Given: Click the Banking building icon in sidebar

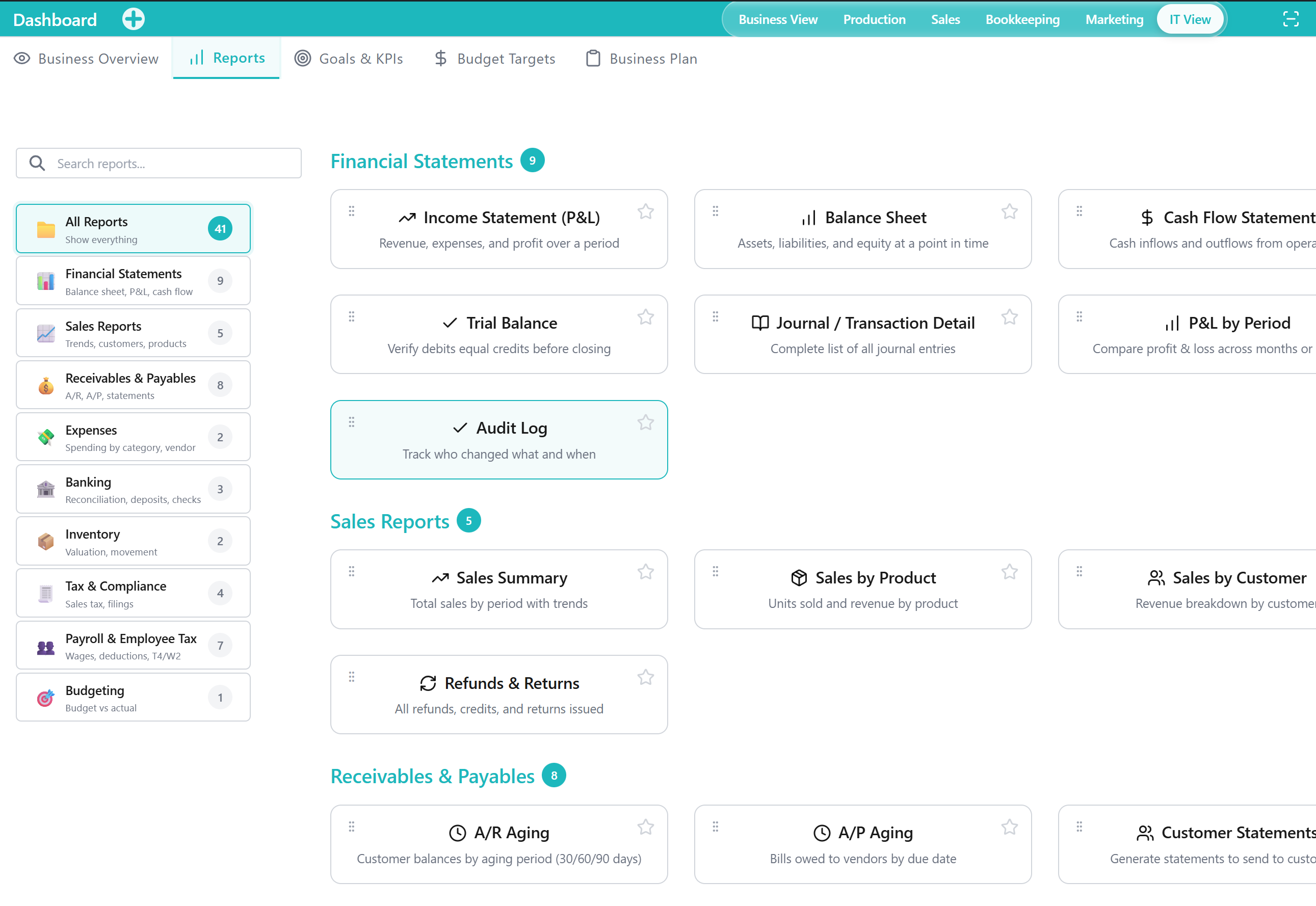Looking at the screenshot, I should click(x=45, y=489).
